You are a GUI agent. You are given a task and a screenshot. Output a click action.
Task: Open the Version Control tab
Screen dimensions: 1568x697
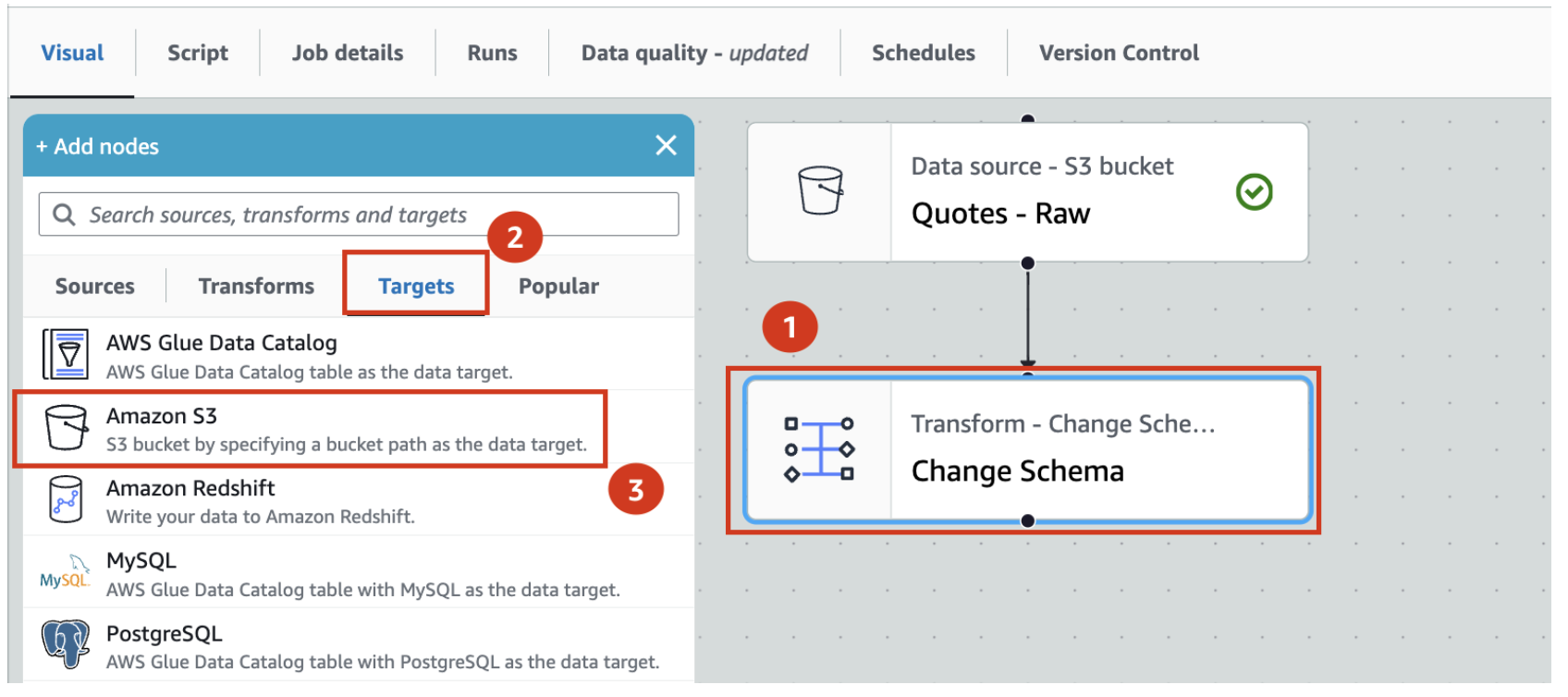(x=1119, y=54)
